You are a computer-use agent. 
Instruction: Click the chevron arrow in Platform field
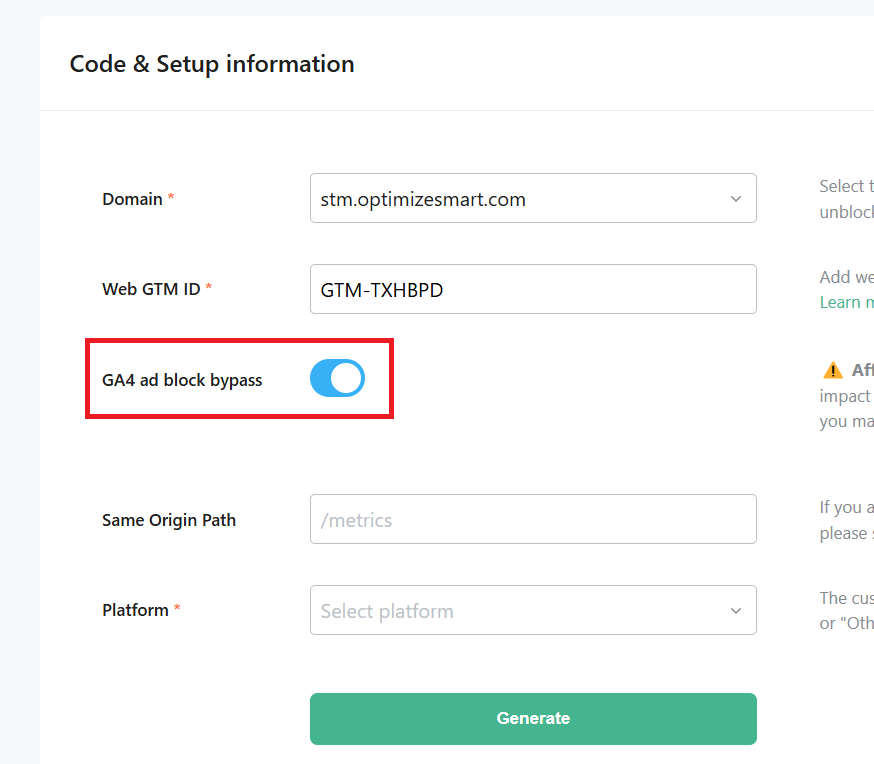(736, 611)
